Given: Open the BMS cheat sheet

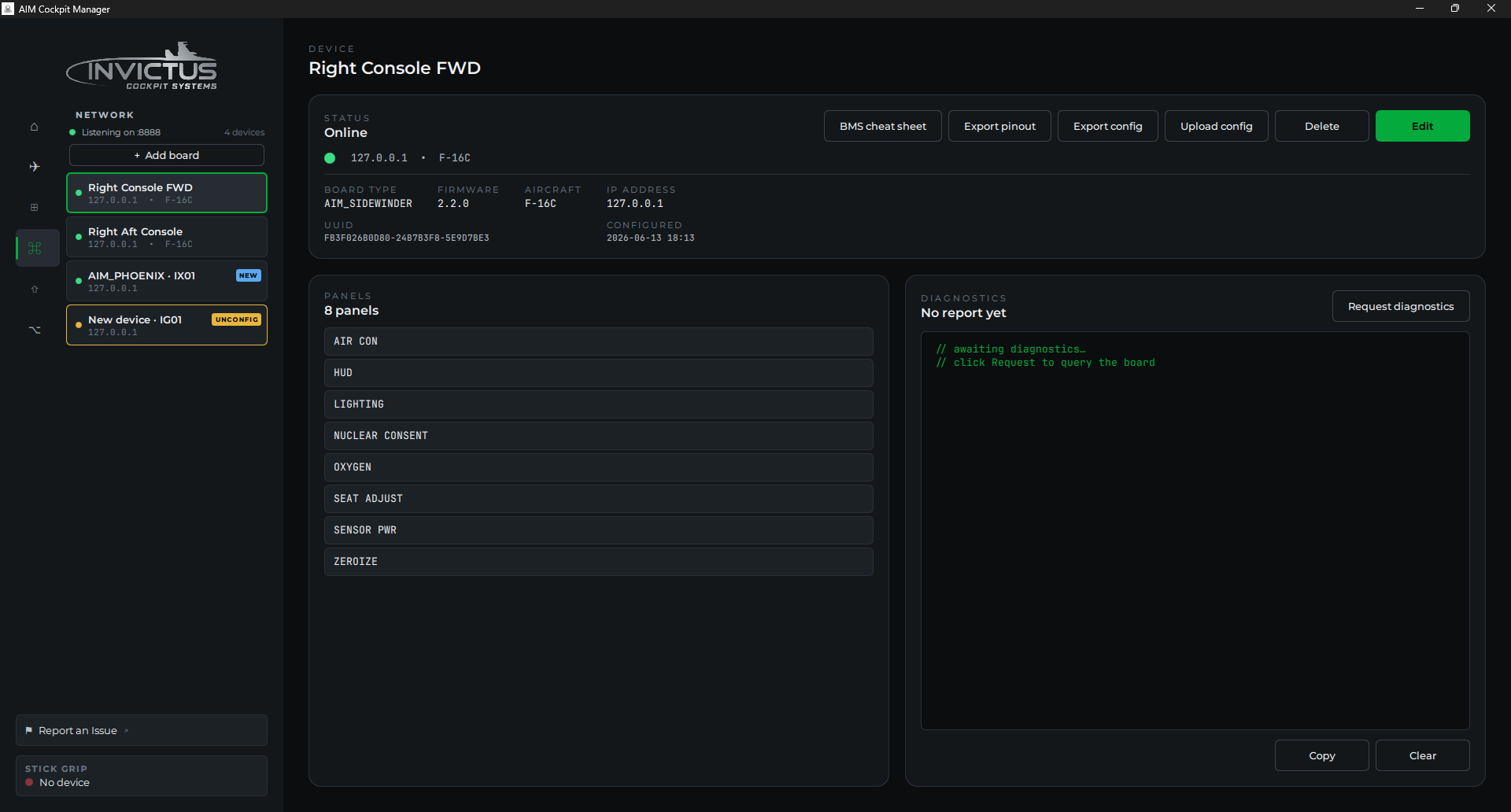Looking at the screenshot, I should [x=882, y=126].
